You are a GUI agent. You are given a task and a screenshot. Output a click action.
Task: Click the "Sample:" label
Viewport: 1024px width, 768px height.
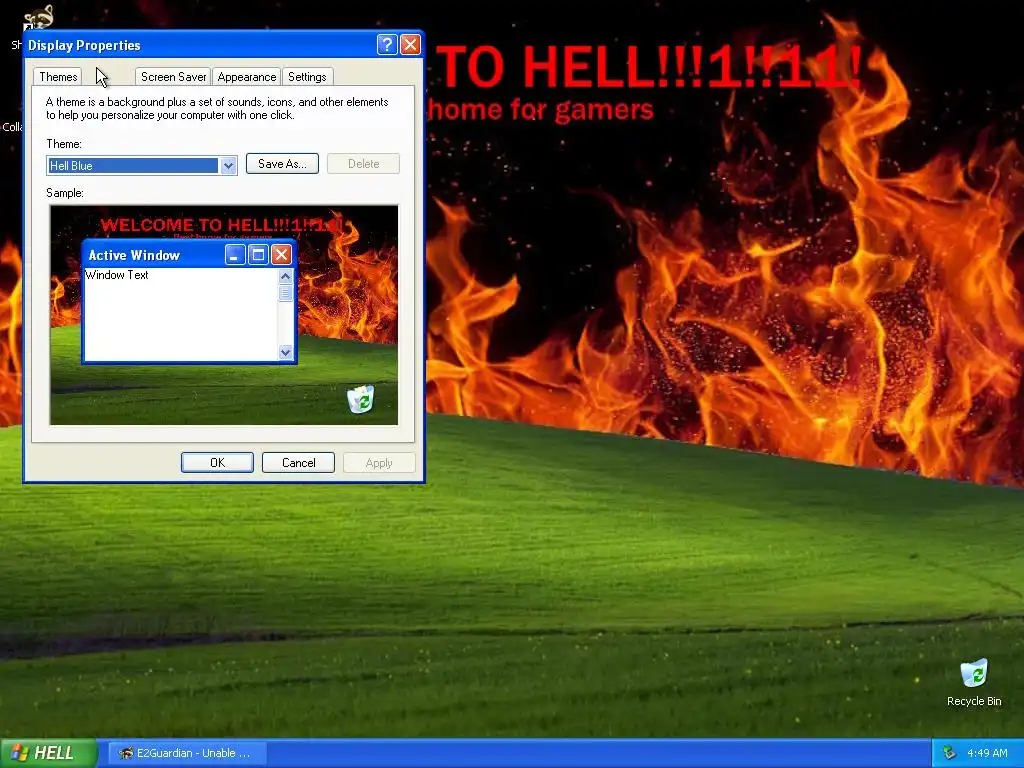(x=65, y=193)
